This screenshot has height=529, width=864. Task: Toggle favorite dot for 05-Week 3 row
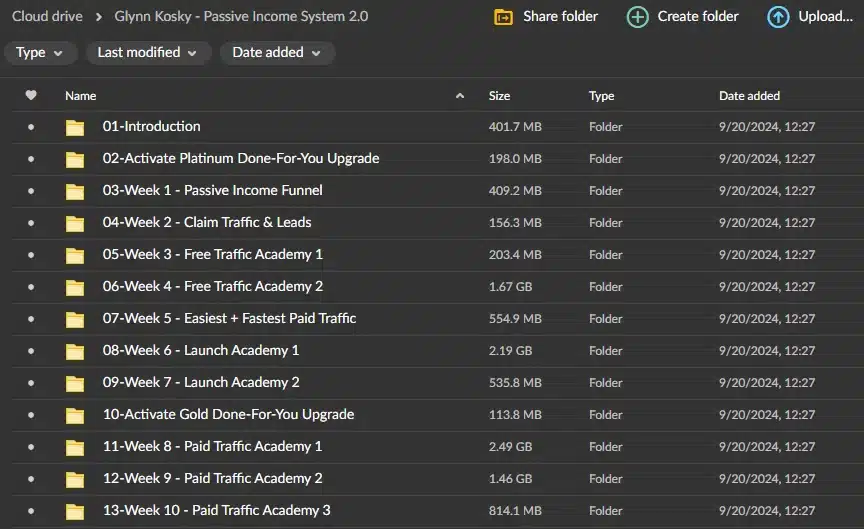click(31, 255)
